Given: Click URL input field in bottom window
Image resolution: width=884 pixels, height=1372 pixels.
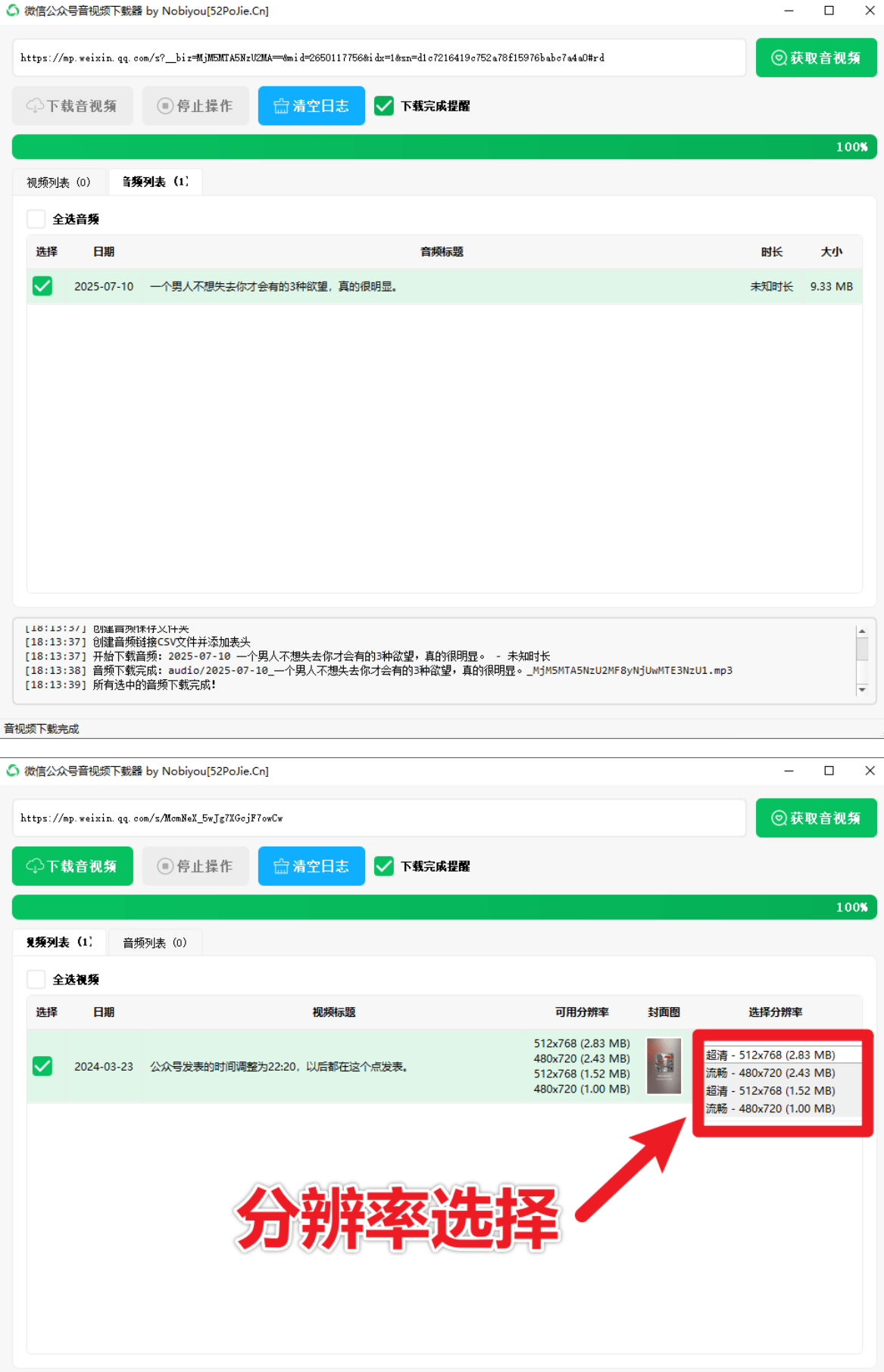Looking at the screenshot, I should pos(380,818).
